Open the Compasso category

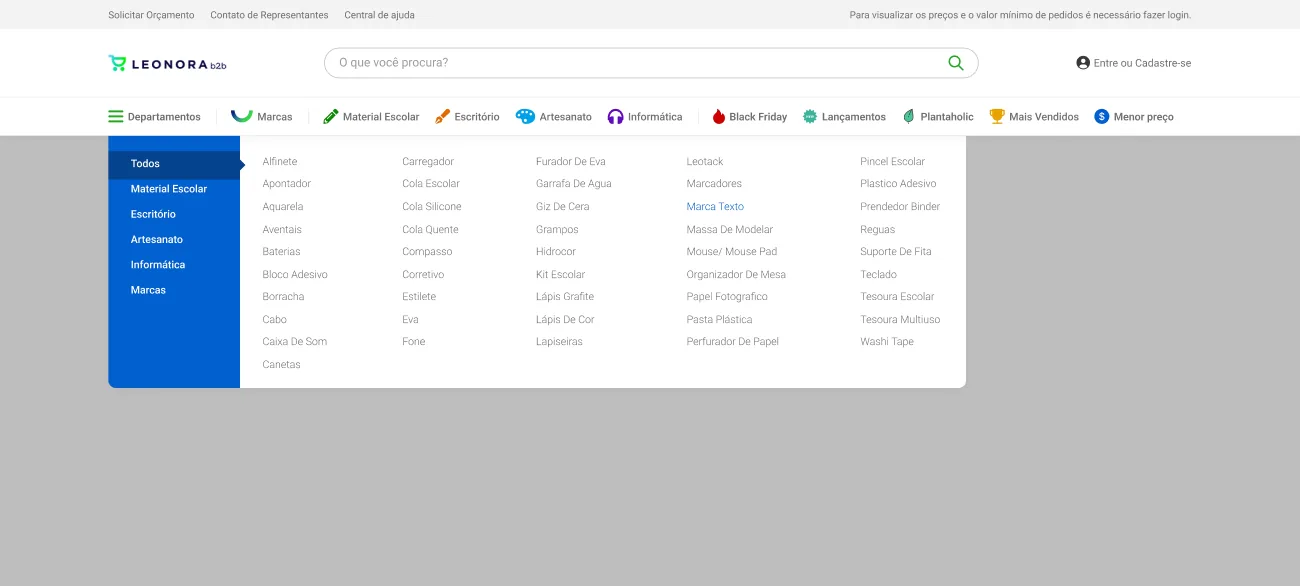(427, 252)
